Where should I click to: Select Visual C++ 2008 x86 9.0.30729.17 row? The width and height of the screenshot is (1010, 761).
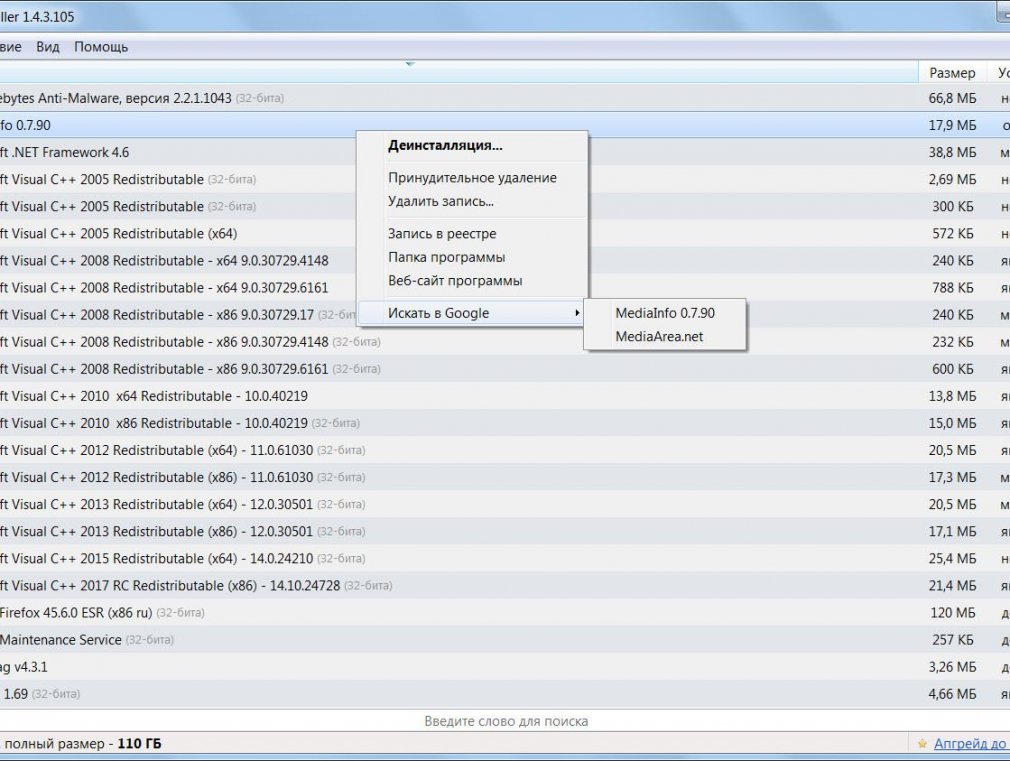pos(505,314)
